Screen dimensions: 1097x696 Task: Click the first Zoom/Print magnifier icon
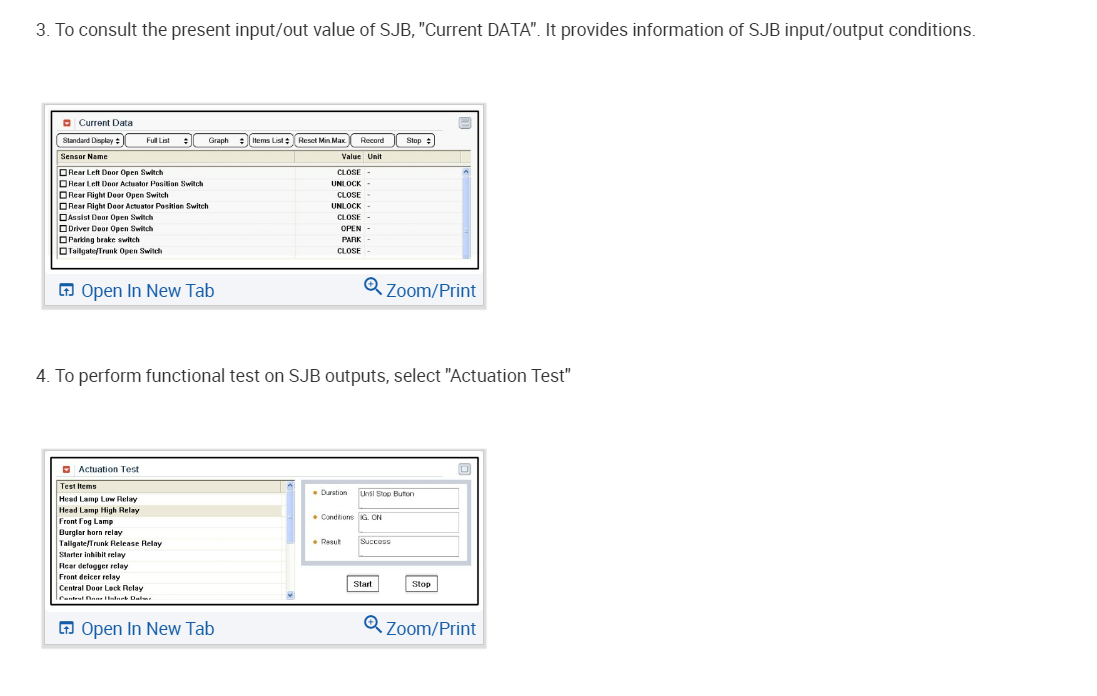point(372,287)
